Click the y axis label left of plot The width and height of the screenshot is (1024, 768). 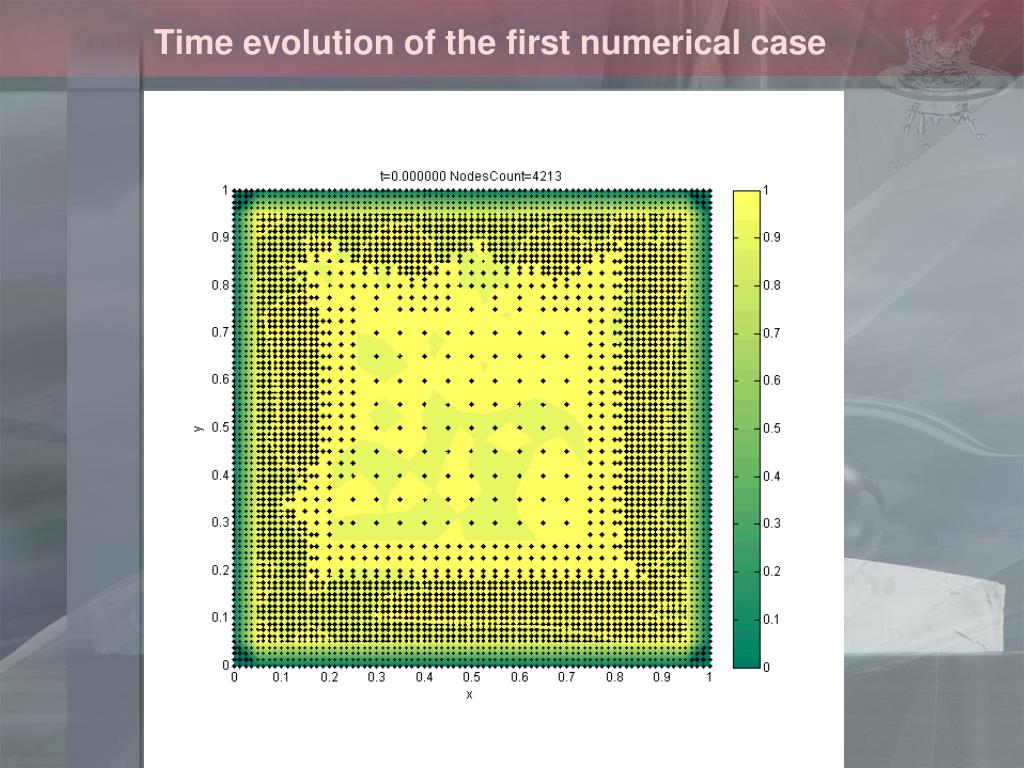199,428
